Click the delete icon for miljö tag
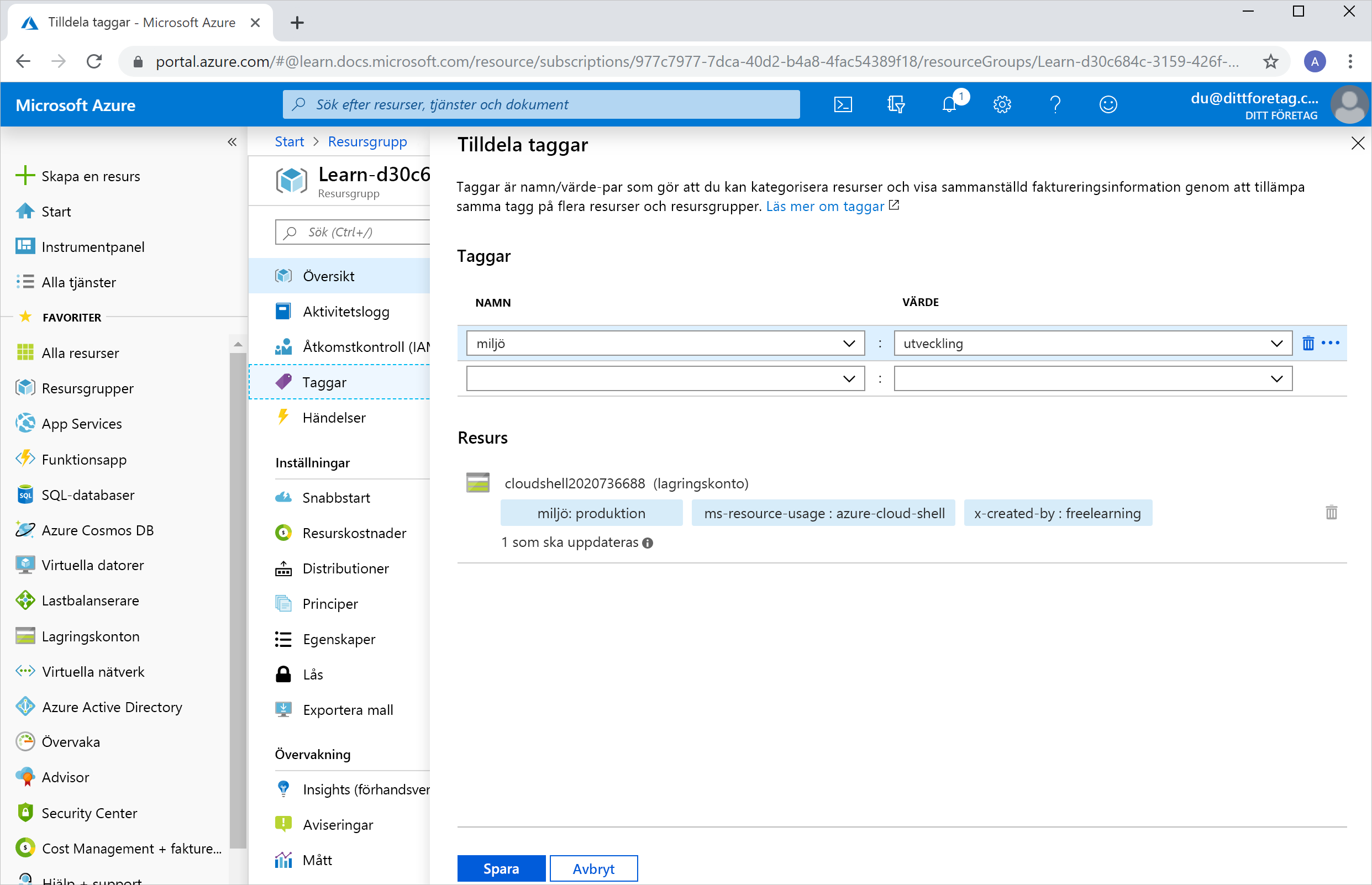The width and height of the screenshot is (1372, 885). click(1308, 343)
